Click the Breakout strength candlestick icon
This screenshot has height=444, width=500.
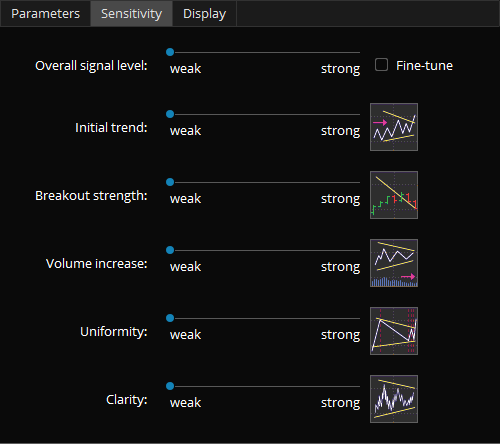394,195
